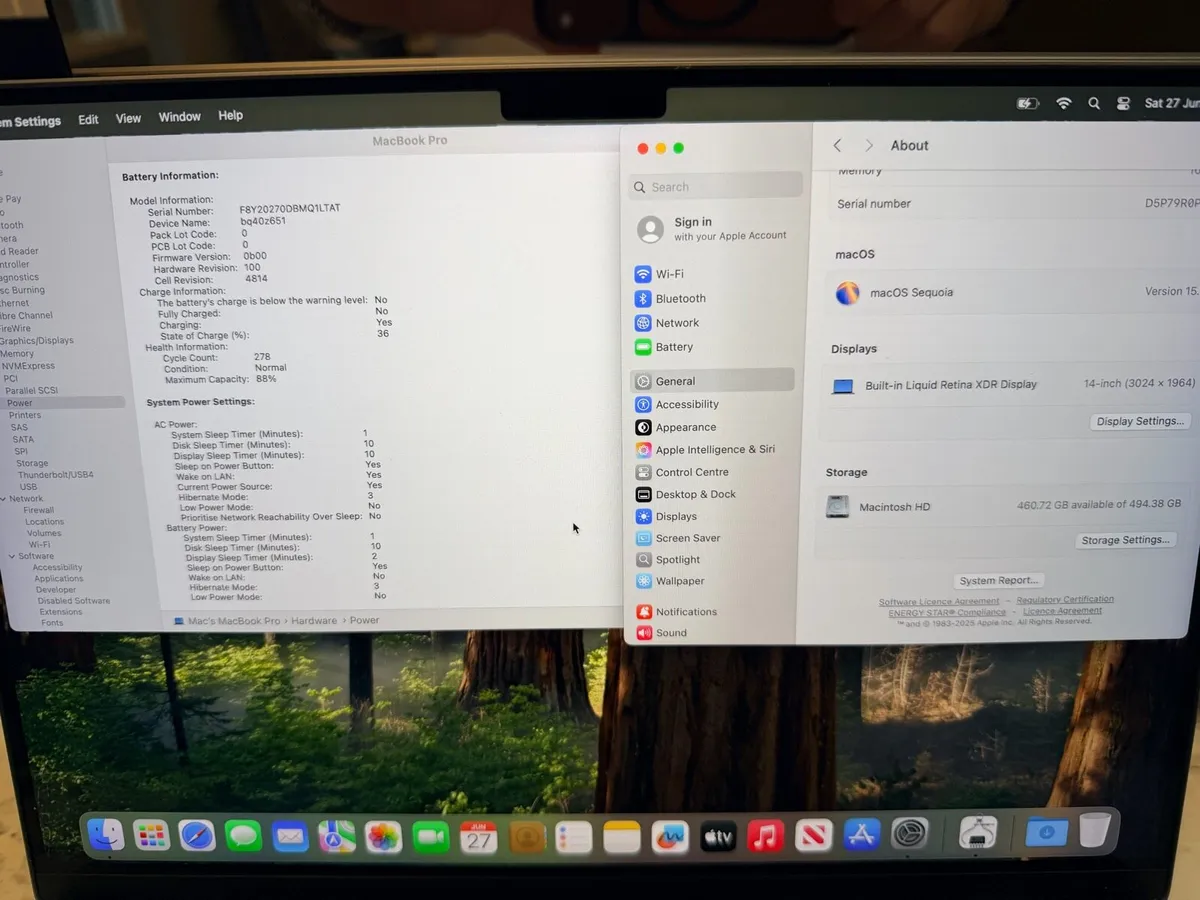Viewport: 1200px width, 900px height.
Task: Open the Downloads folder in the Dock
Action: [1046, 832]
